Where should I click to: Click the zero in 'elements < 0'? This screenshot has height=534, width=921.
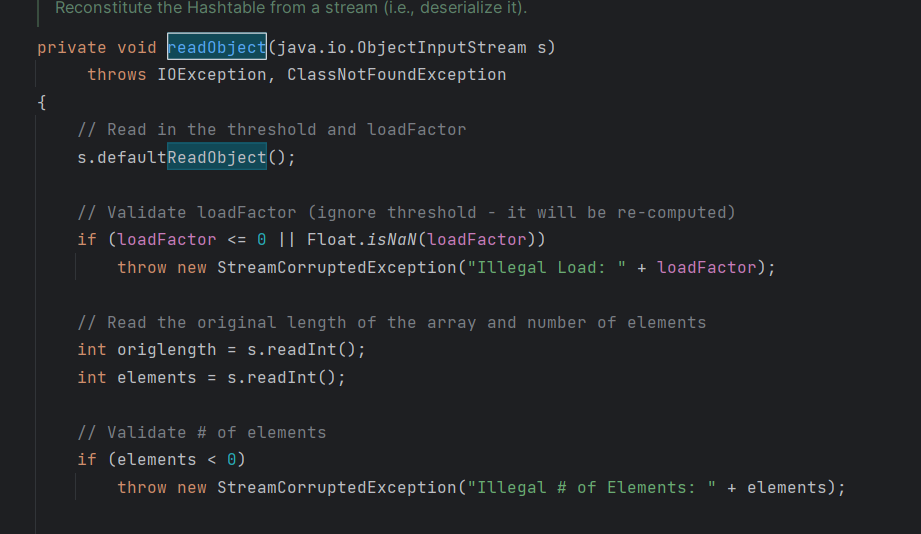pos(231,459)
